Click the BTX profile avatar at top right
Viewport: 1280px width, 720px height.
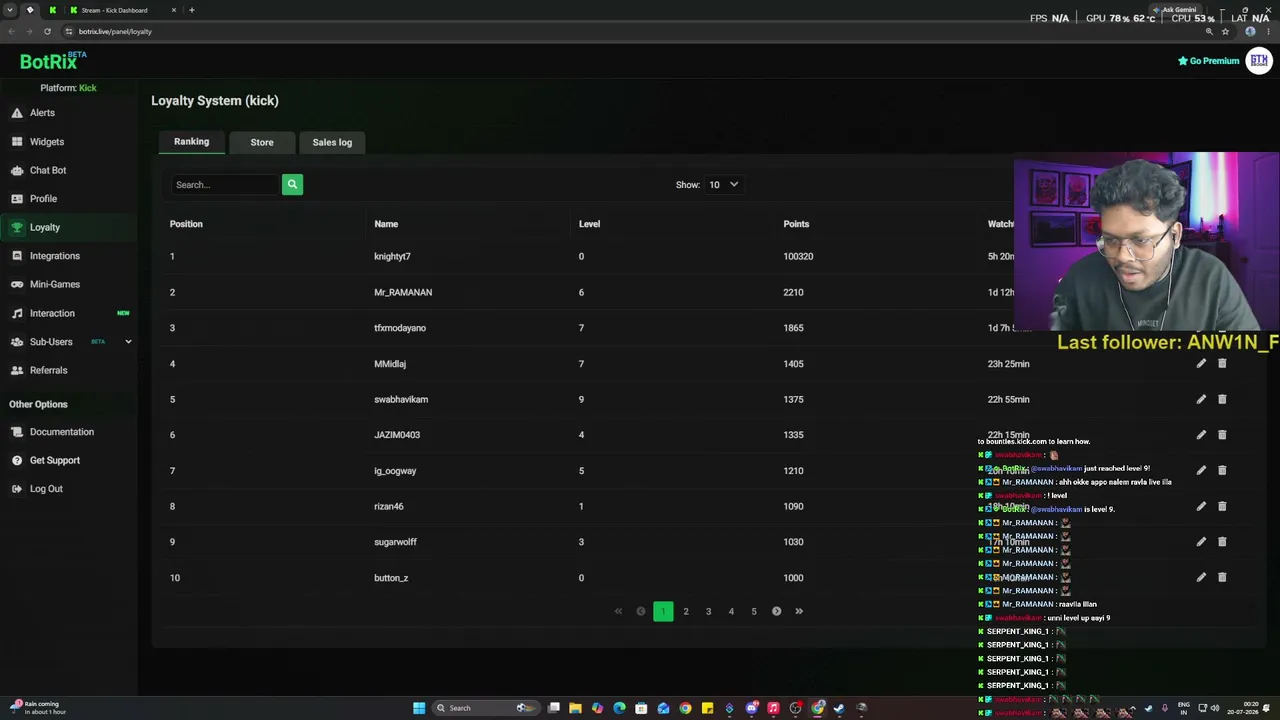pyautogui.click(x=1259, y=61)
